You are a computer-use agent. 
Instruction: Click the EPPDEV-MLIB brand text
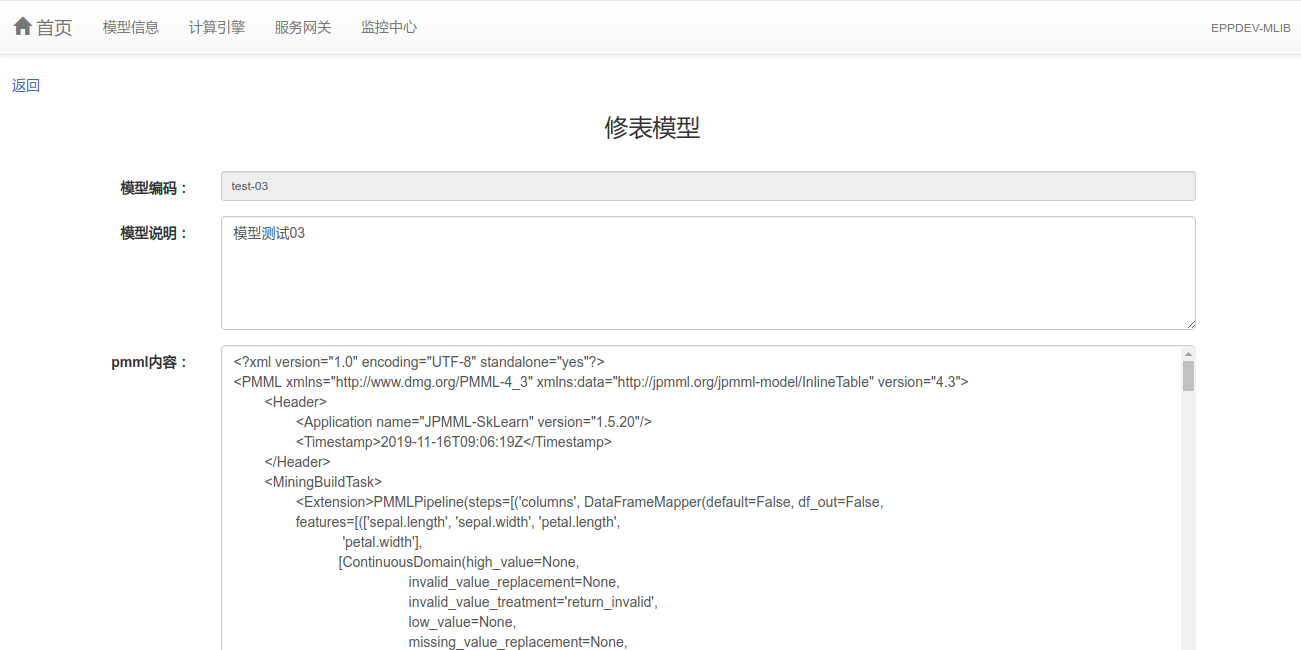(1250, 28)
